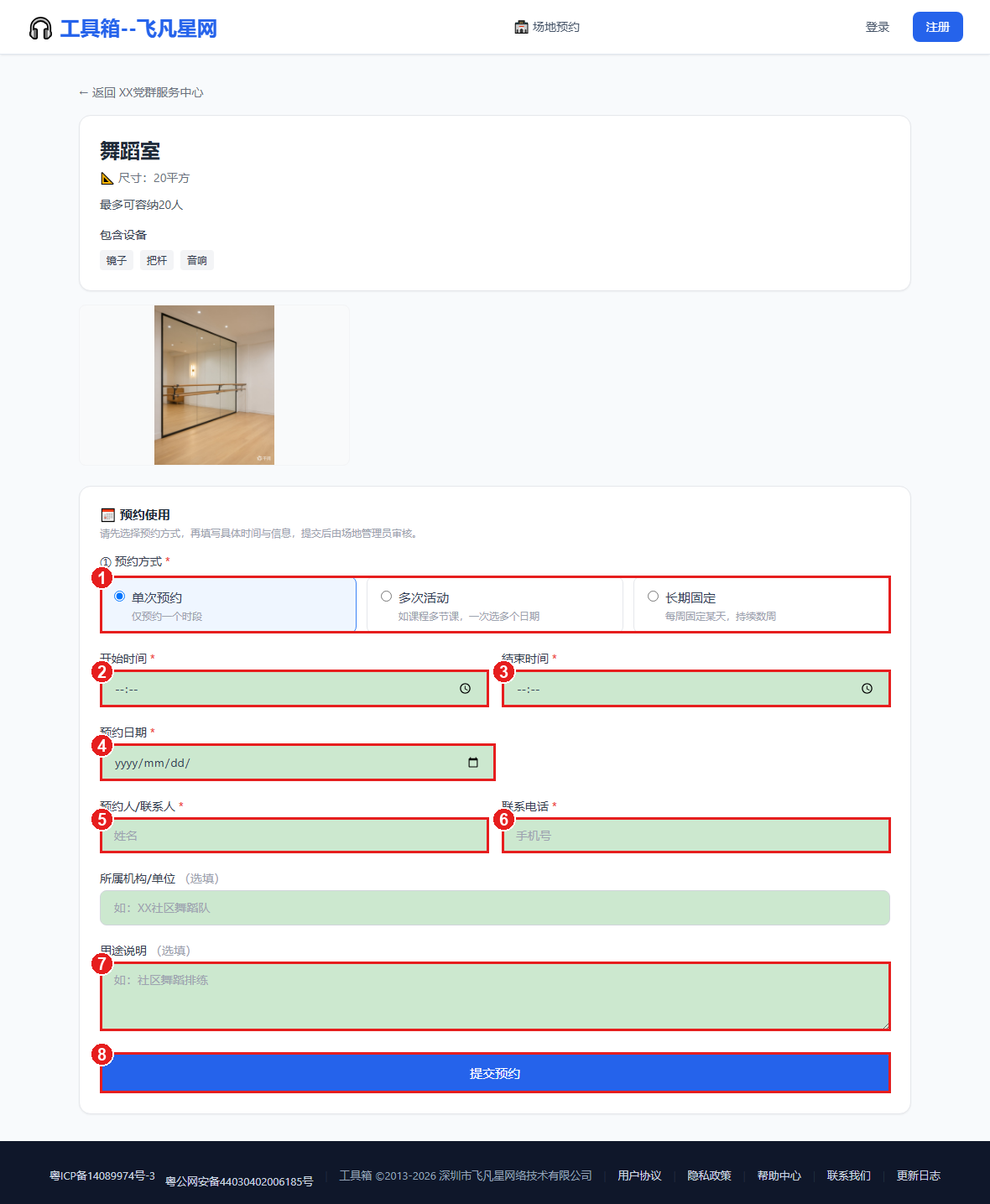Select the 多次活动 radio button

(x=387, y=597)
